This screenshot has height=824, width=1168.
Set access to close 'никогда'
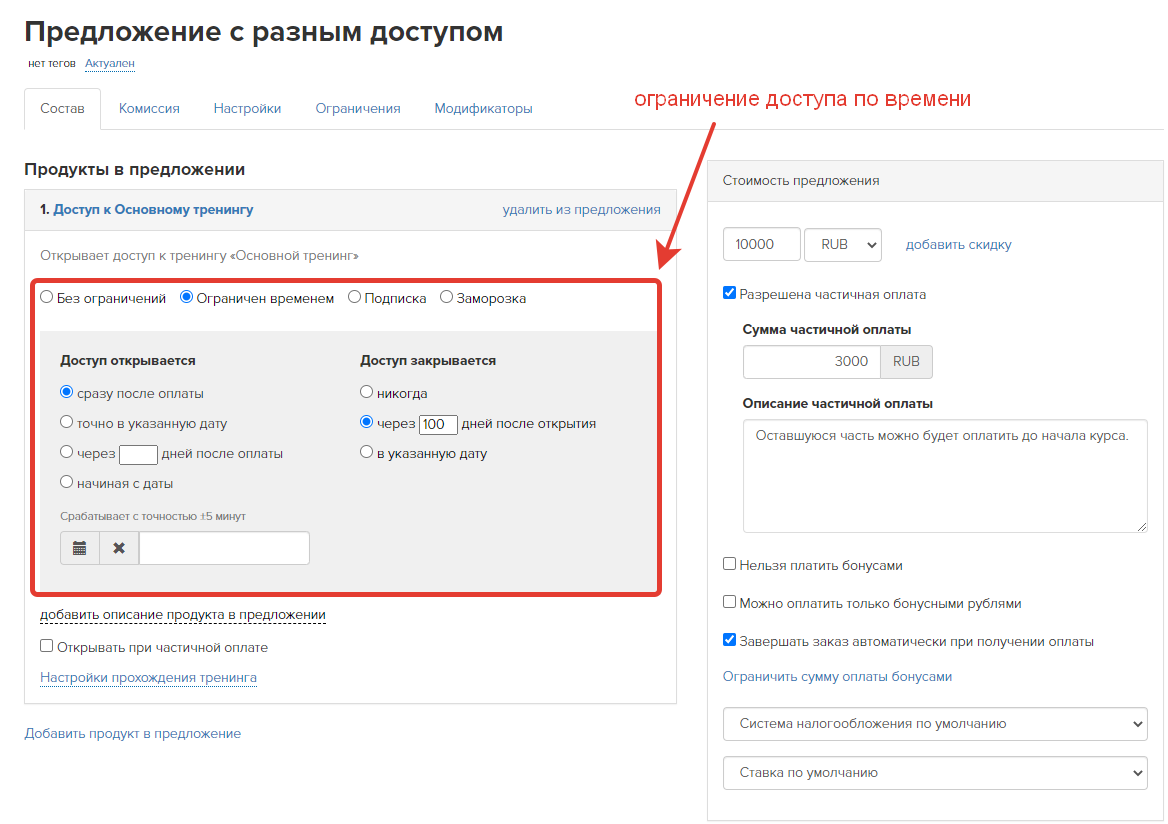click(x=367, y=393)
